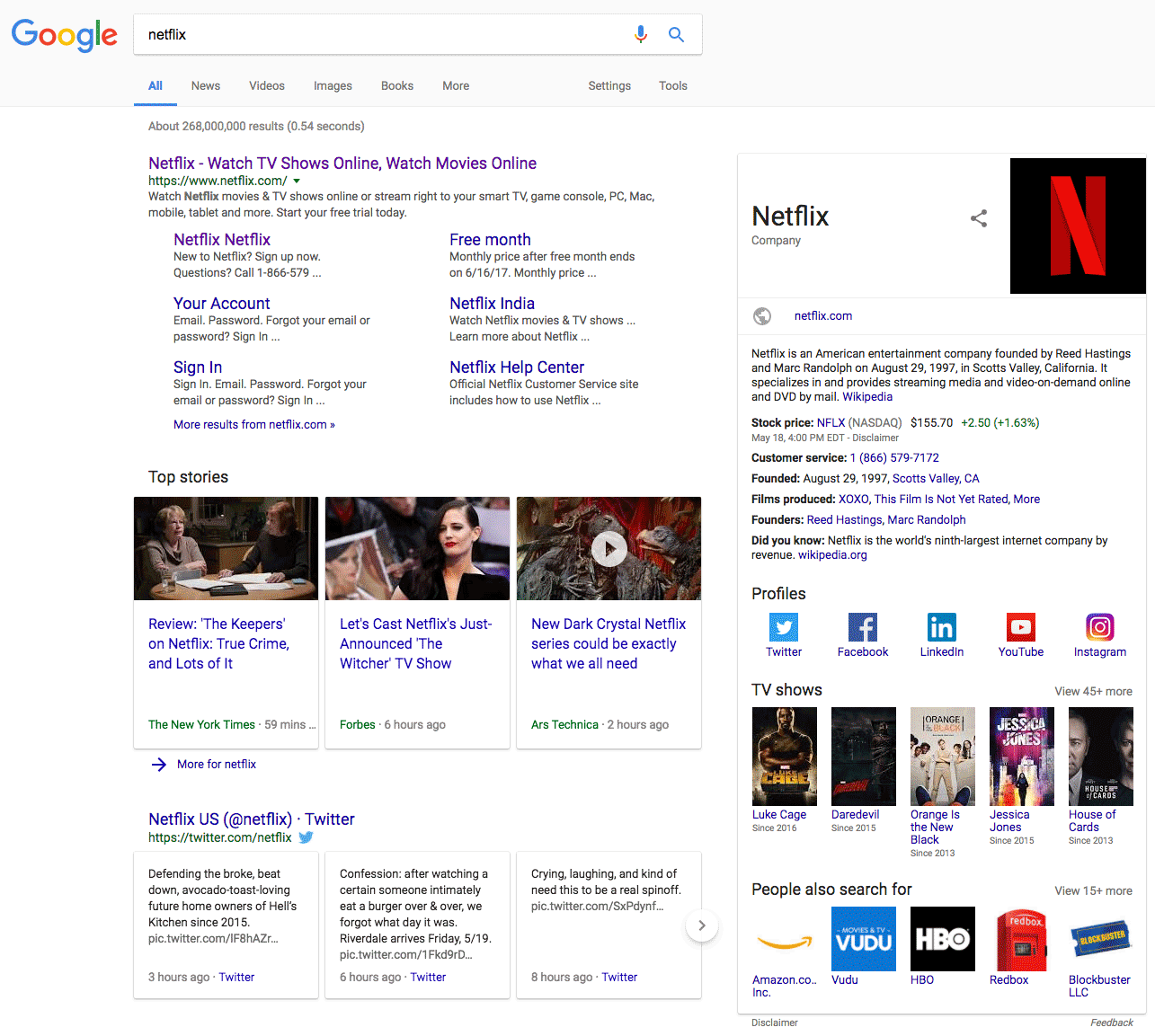Open Settings menu
This screenshot has height=1036, width=1155.
[609, 86]
